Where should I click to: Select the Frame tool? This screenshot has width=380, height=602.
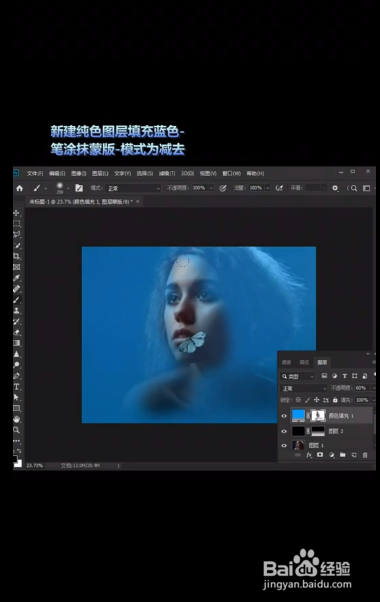(17, 267)
